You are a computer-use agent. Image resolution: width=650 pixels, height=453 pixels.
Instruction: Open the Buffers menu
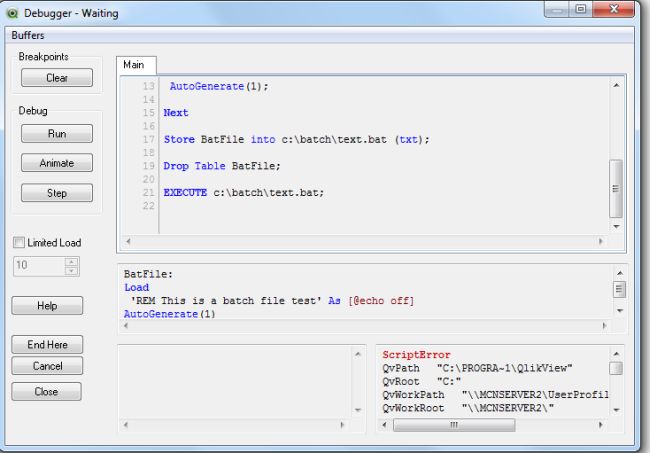pyautogui.click(x=28, y=35)
